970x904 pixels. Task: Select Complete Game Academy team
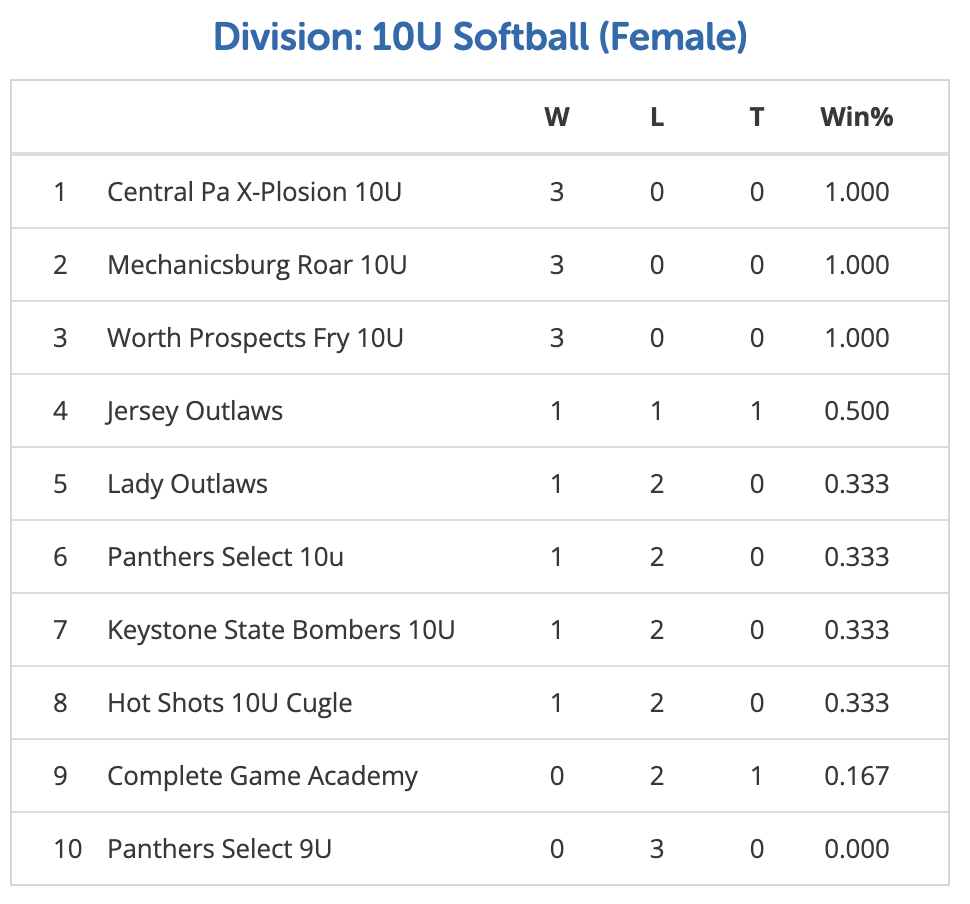coord(262,776)
